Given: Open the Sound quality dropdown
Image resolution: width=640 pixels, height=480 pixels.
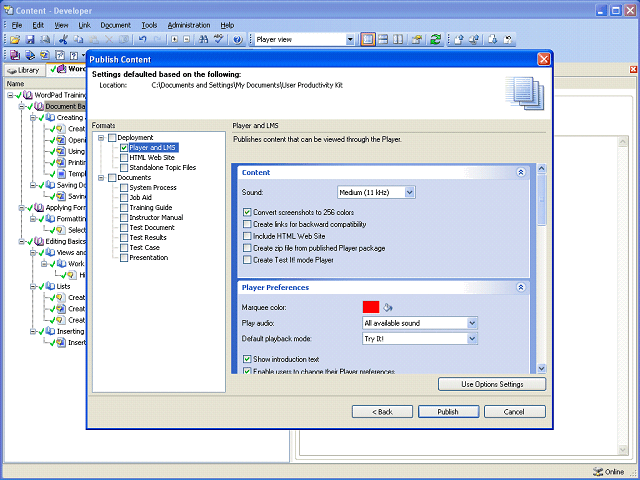Looking at the screenshot, I should point(410,192).
